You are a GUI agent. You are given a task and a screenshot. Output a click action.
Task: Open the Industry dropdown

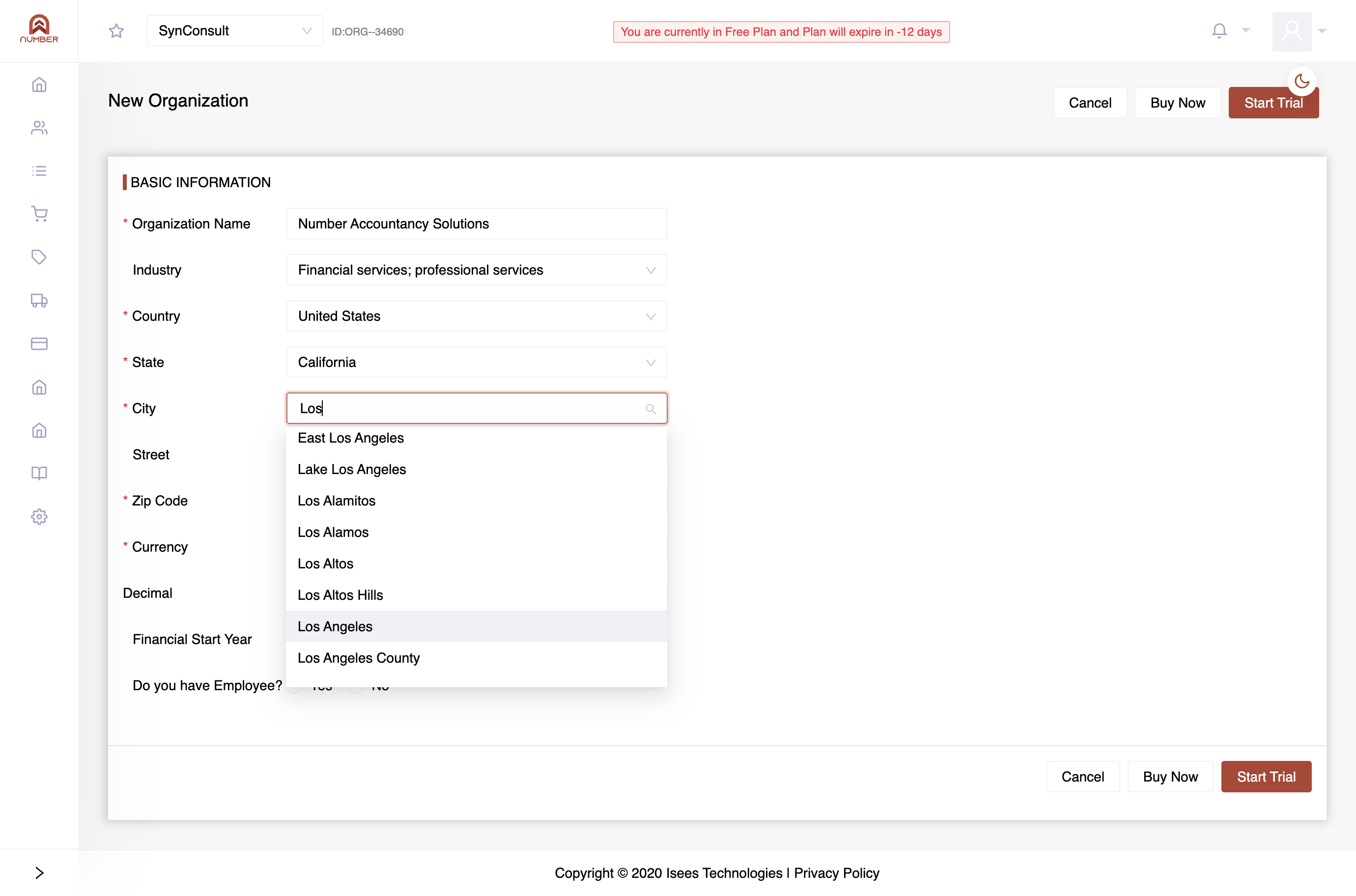click(477, 270)
